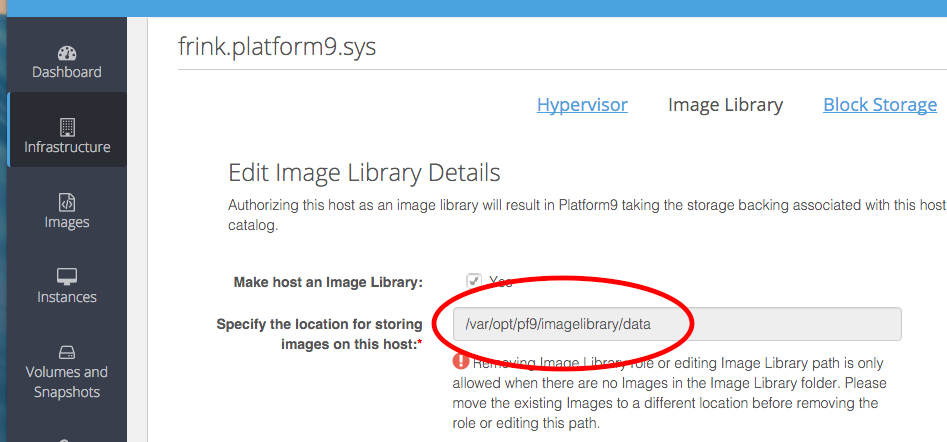Select the Infrastructure sidebar label
Screen dimensions: 947x442
pyautogui.click(x=67, y=147)
